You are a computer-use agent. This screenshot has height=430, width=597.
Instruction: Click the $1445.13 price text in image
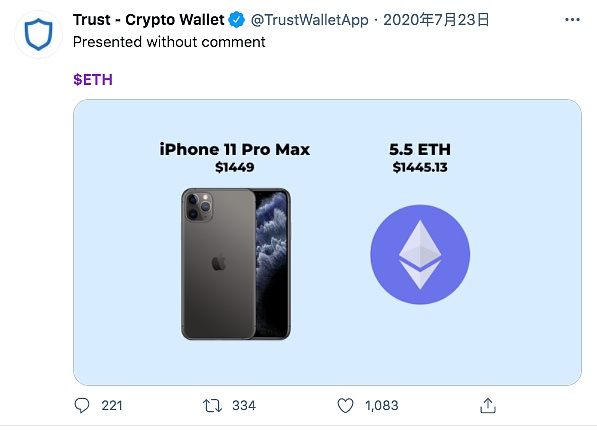(420, 167)
